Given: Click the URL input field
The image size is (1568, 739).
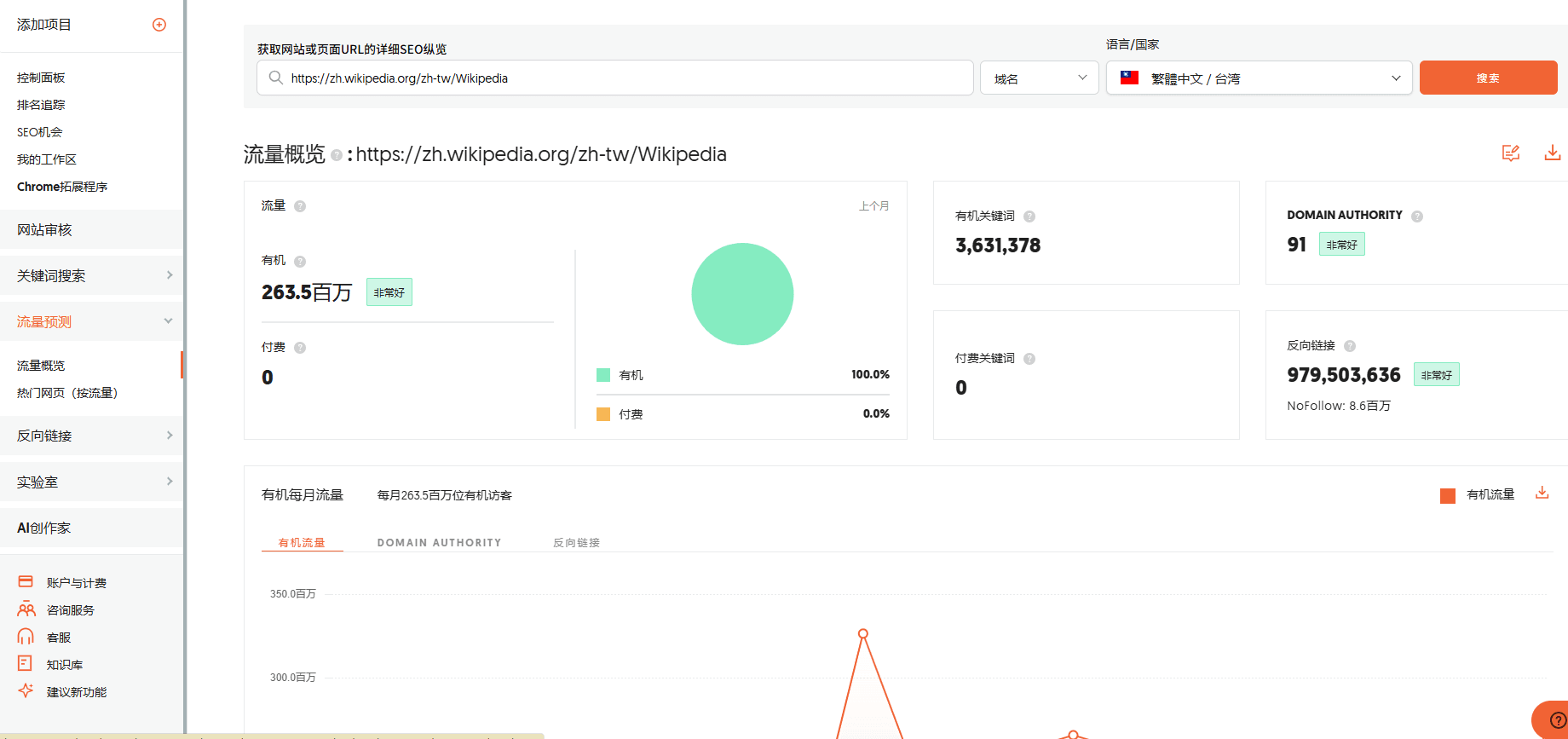Looking at the screenshot, I should point(615,78).
